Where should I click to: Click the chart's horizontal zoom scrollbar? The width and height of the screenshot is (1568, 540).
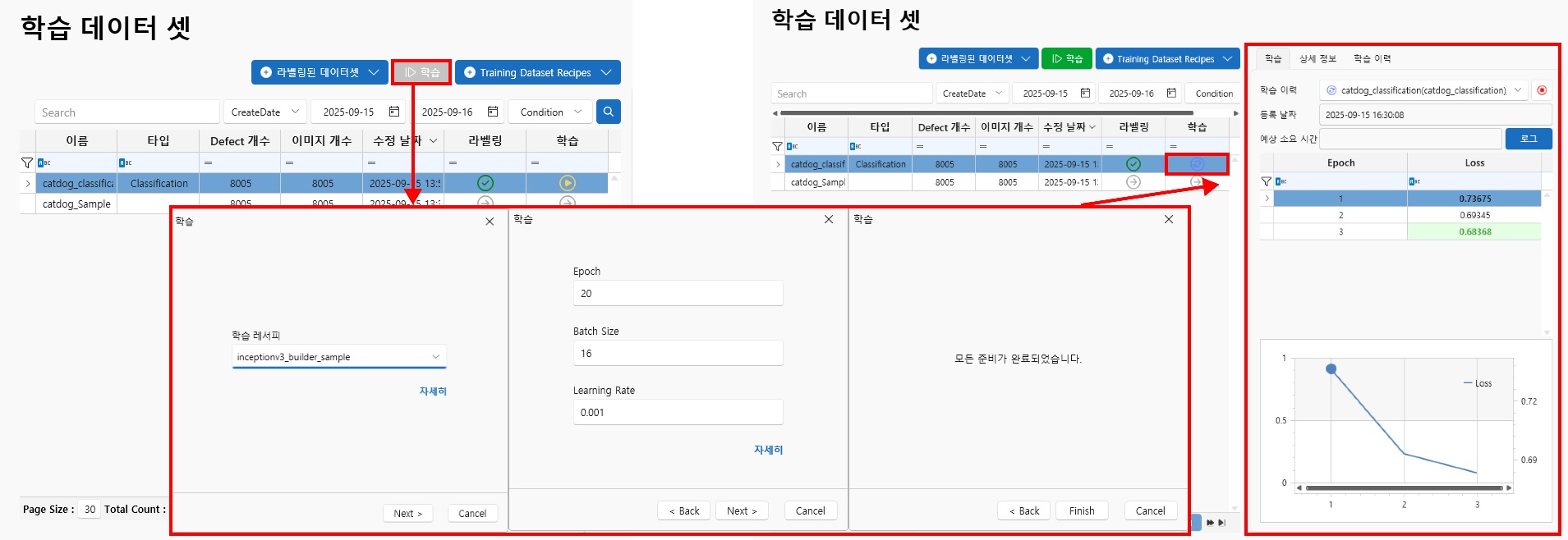pos(1403,487)
